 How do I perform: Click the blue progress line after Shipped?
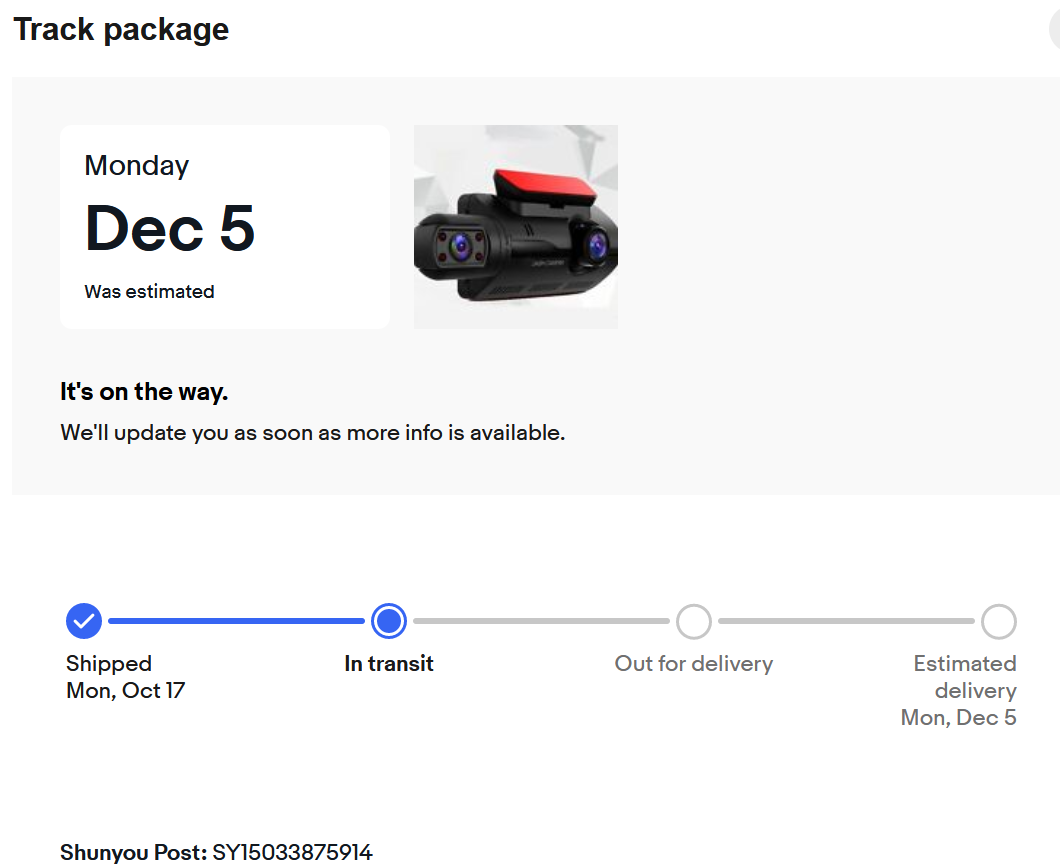[236, 621]
